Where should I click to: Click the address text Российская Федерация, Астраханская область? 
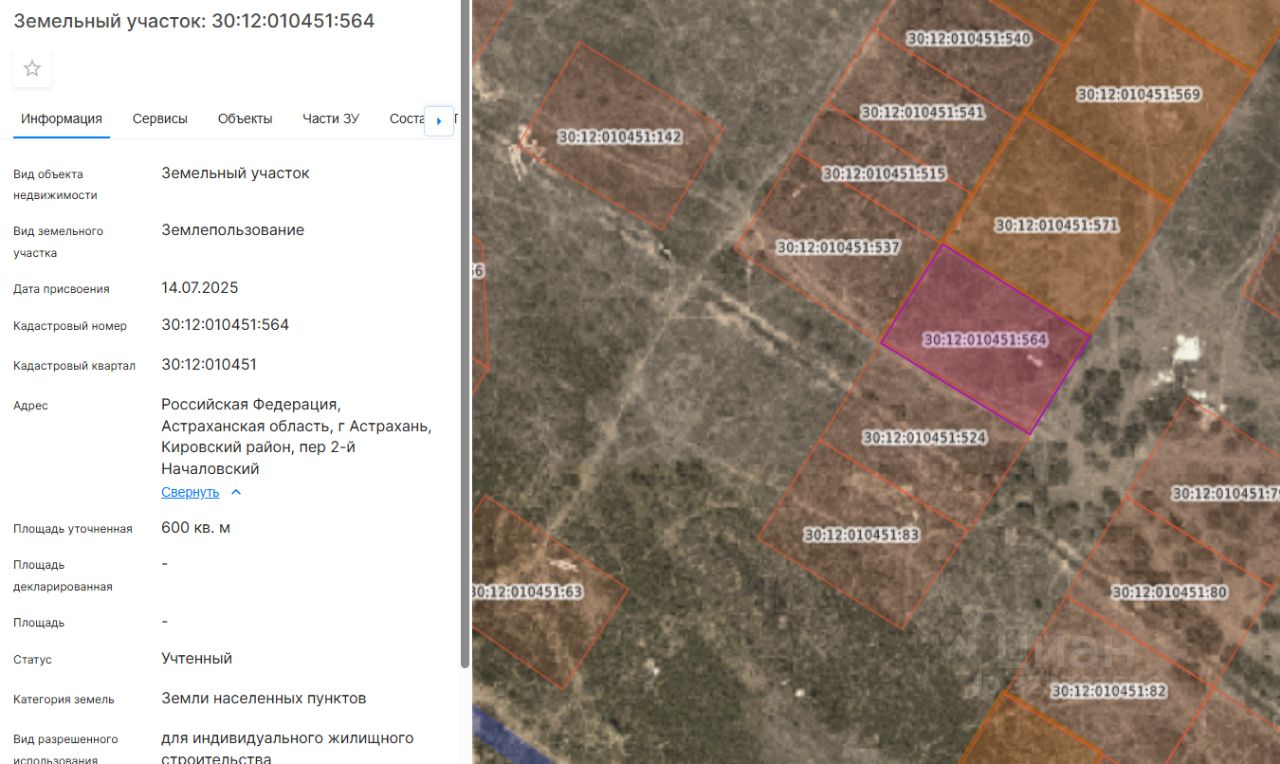point(296,436)
